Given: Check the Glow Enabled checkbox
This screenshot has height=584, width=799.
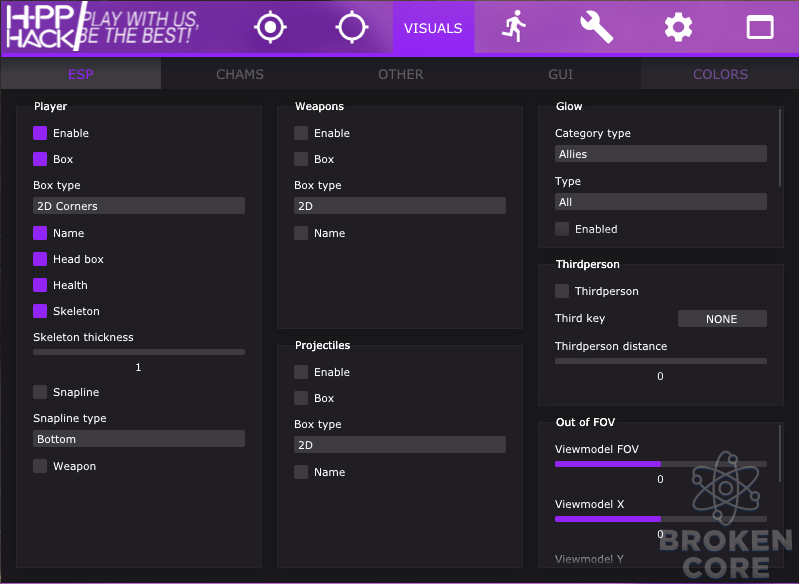Looking at the screenshot, I should [562, 229].
